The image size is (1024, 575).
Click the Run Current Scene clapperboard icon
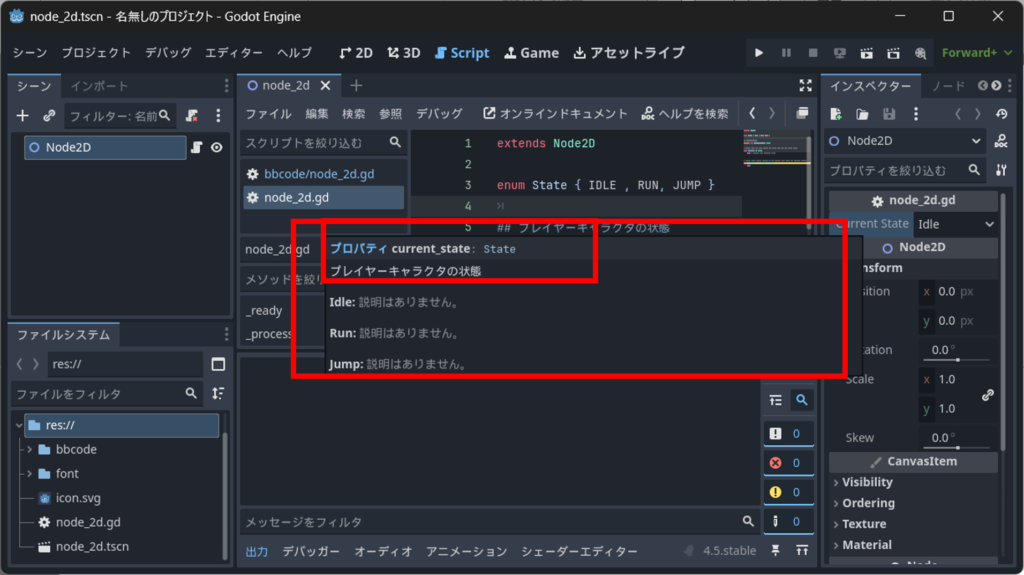[x=867, y=53]
